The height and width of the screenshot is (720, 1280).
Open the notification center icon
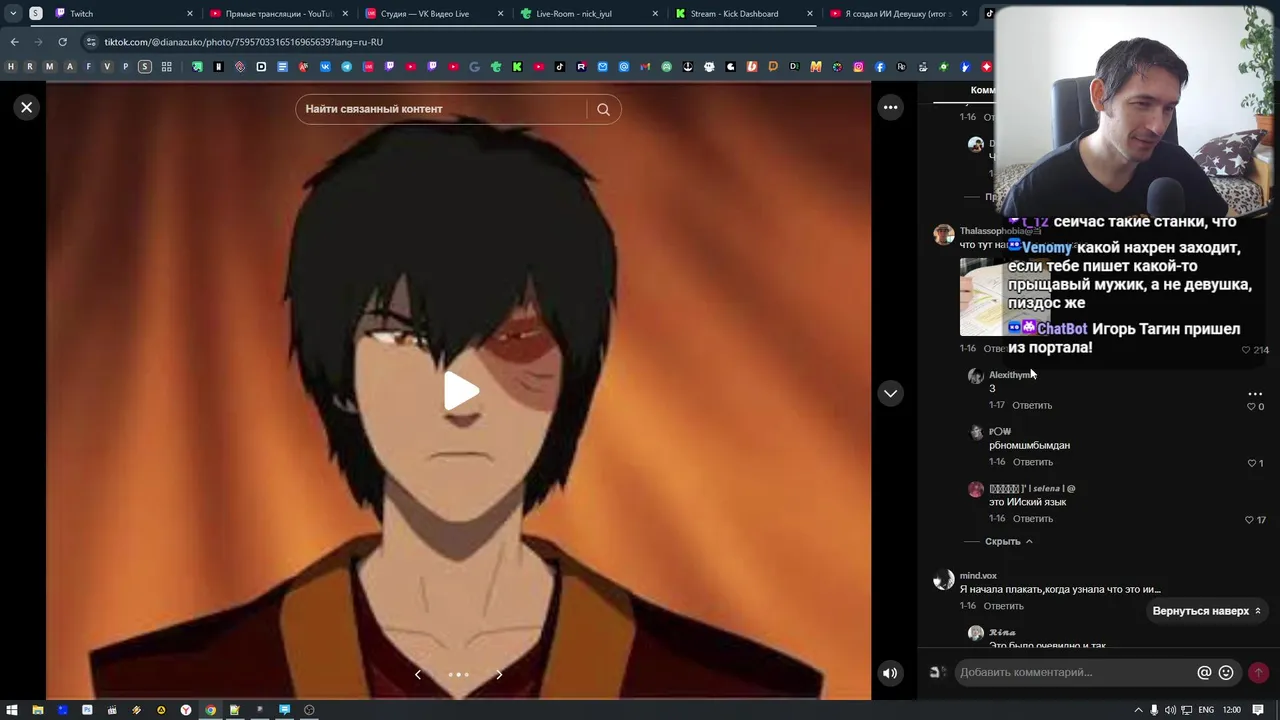tap(1259, 710)
